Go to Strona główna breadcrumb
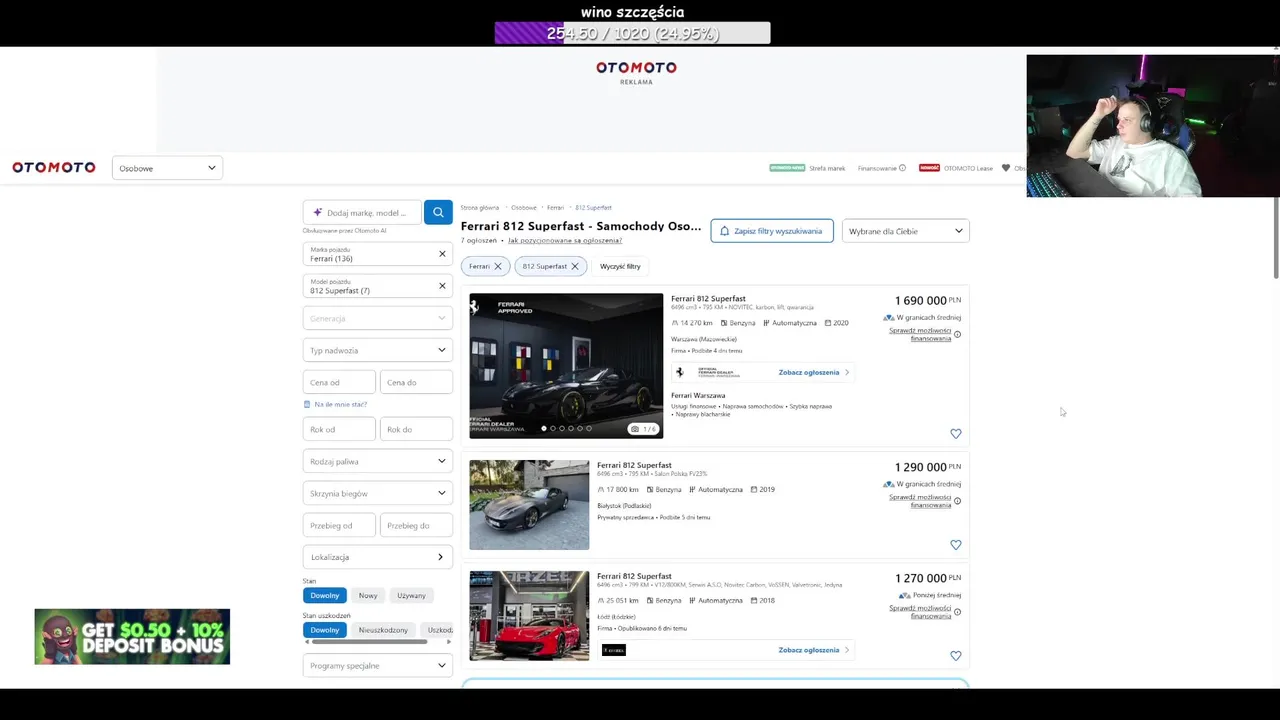This screenshot has width=1280, height=720. 480,208
